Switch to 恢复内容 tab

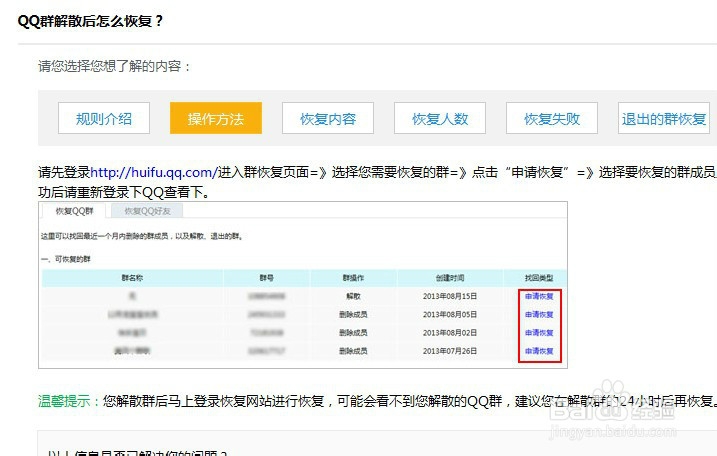(328, 118)
